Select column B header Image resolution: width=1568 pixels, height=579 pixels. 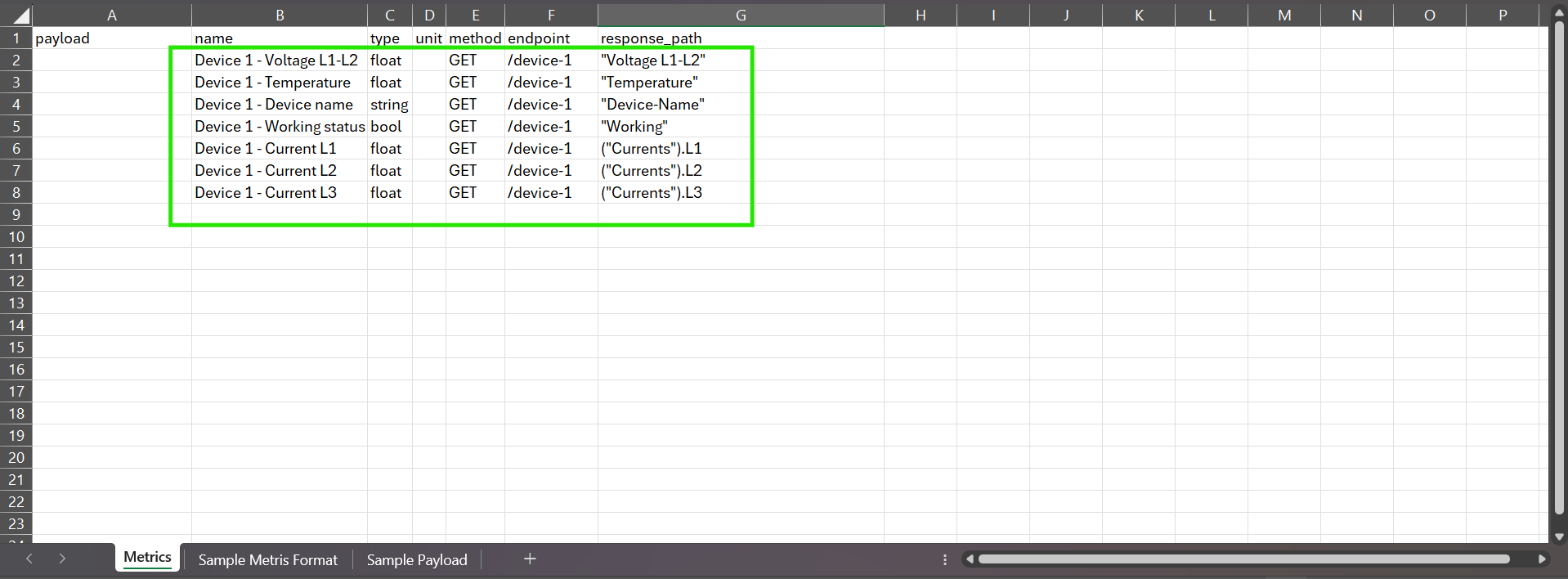[280, 16]
